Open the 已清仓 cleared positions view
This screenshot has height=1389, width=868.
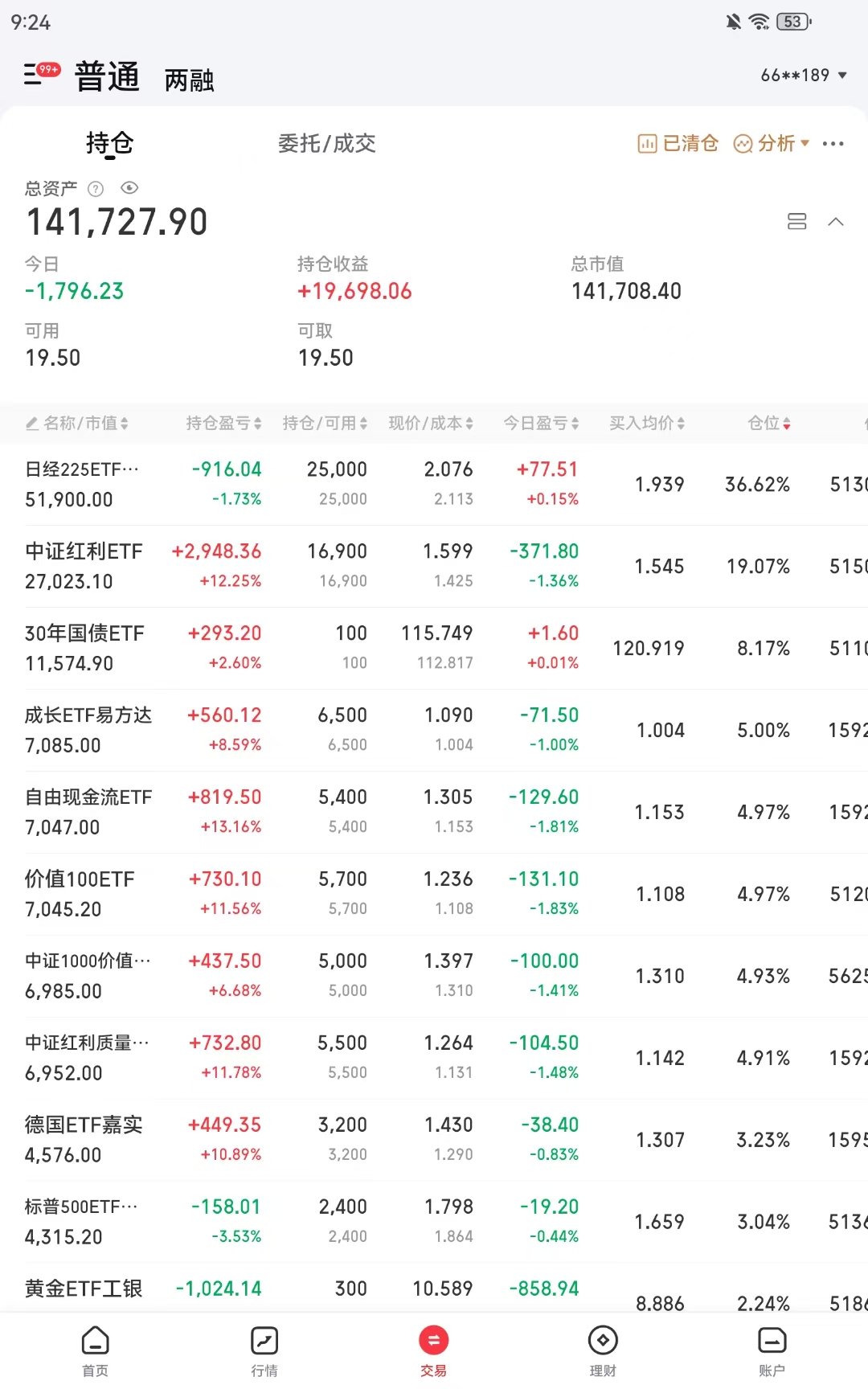pos(678,144)
